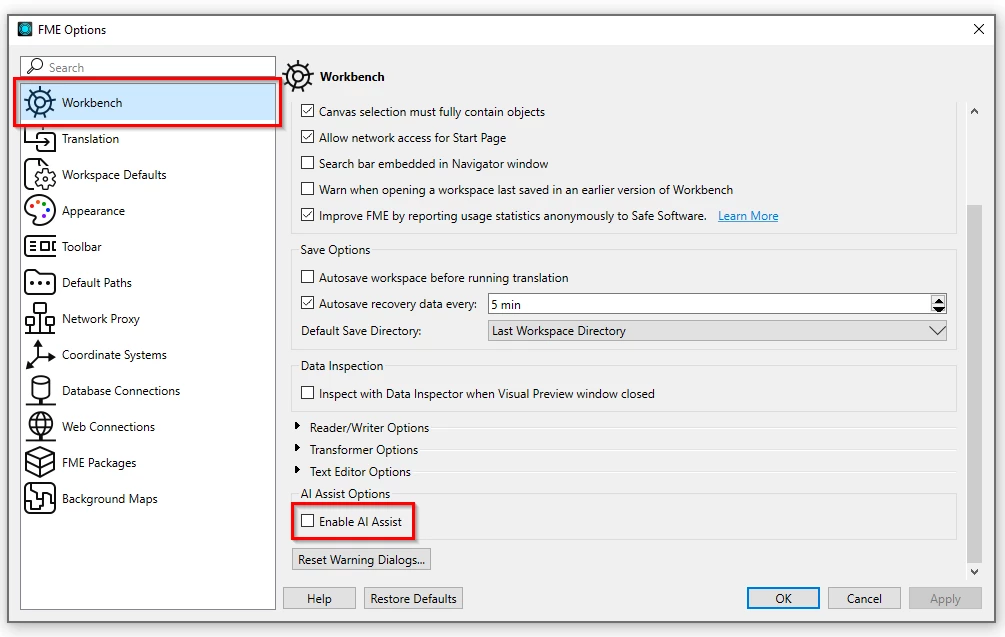Viewport: 1005px width, 637px height.
Task: Click the Database Connections cylinder icon
Action: (x=40, y=390)
